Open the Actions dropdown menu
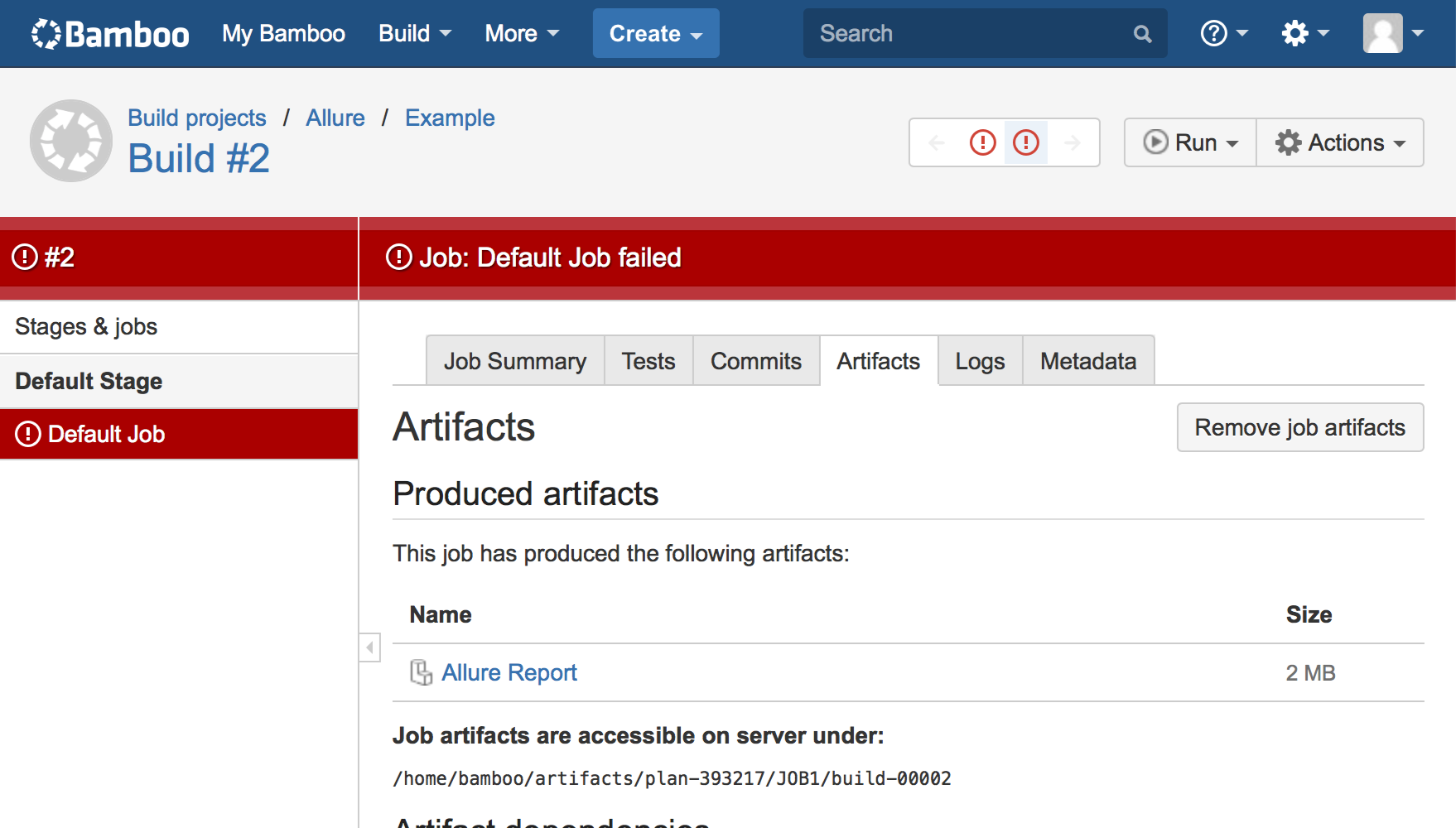This screenshot has height=828, width=1456. 1340,142
